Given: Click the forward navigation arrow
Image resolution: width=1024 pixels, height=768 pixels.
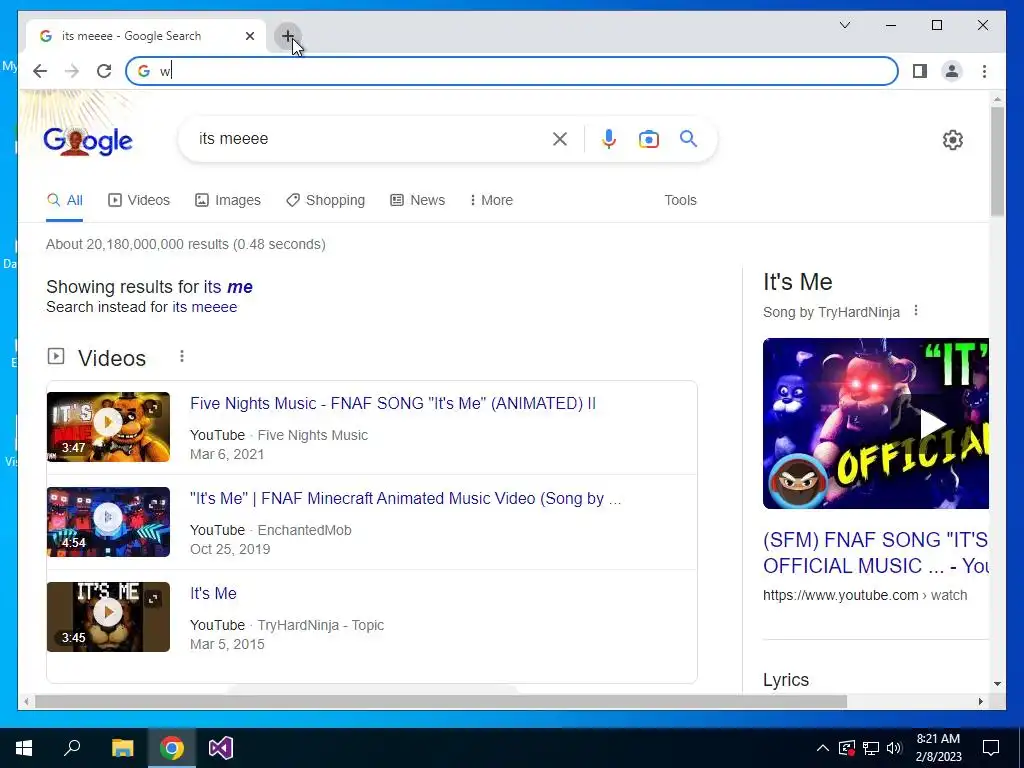Looking at the screenshot, I should (x=72, y=71).
